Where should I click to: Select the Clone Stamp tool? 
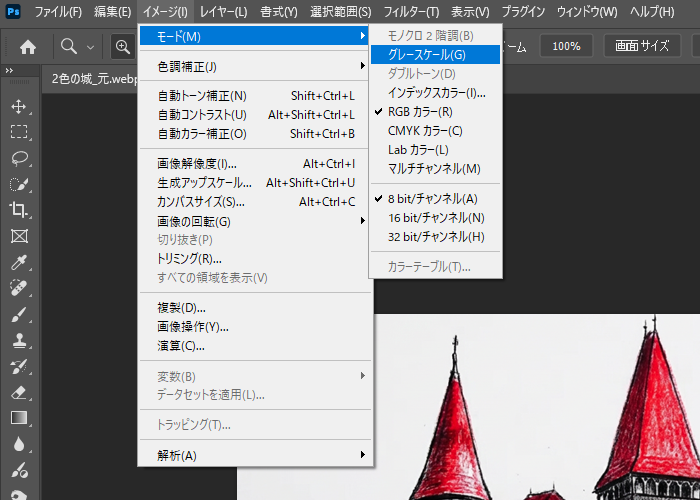click(x=18, y=340)
